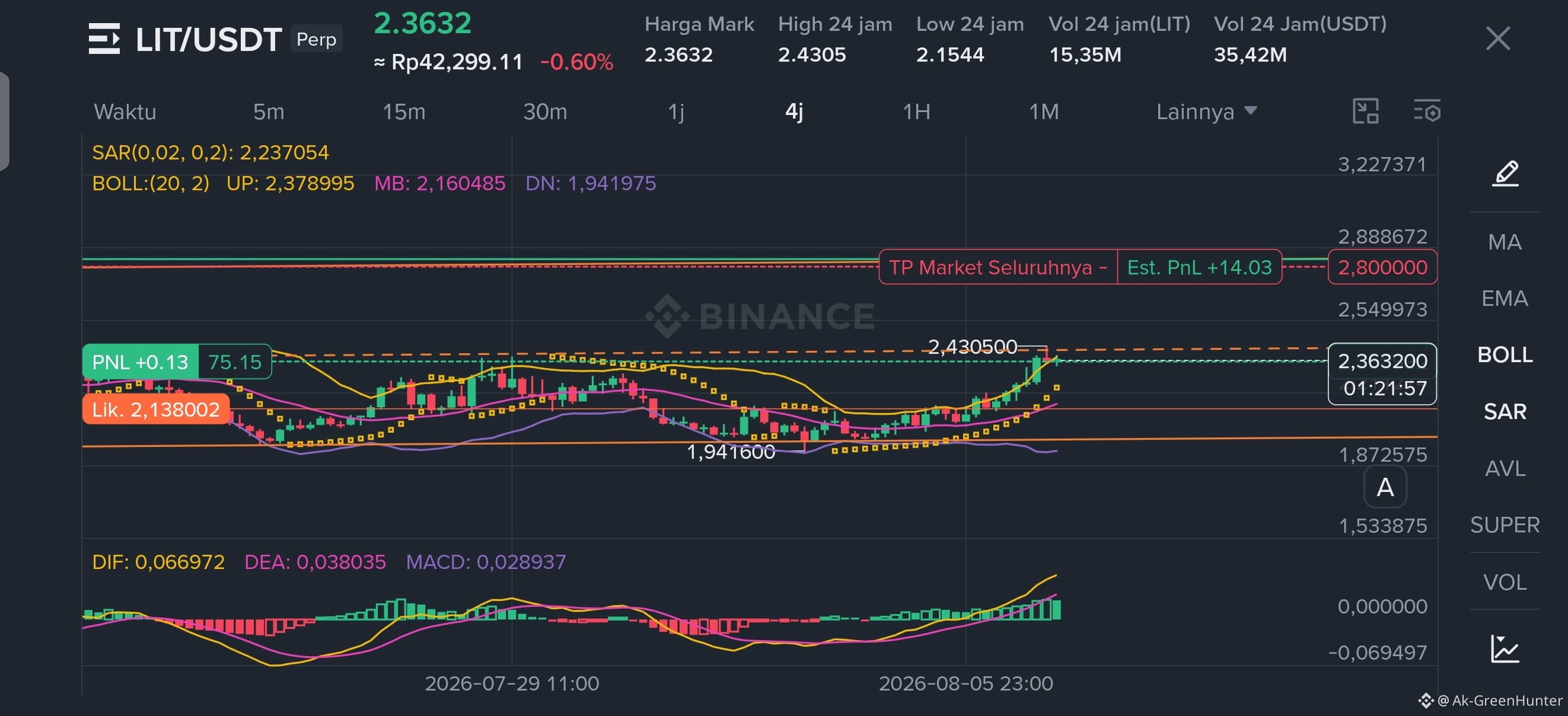The height and width of the screenshot is (716, 1568).
Task: Toggle the SAR indicator off
Action: [x=1505, y=412]
